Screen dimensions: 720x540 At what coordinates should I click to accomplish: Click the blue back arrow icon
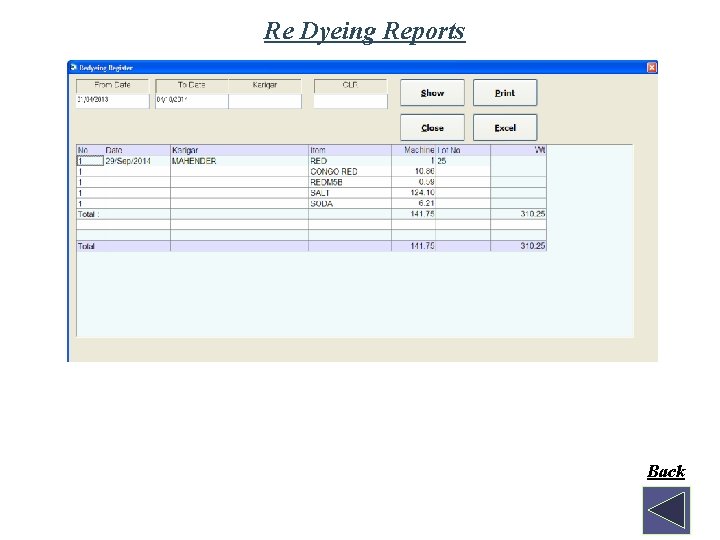(666, 510)
